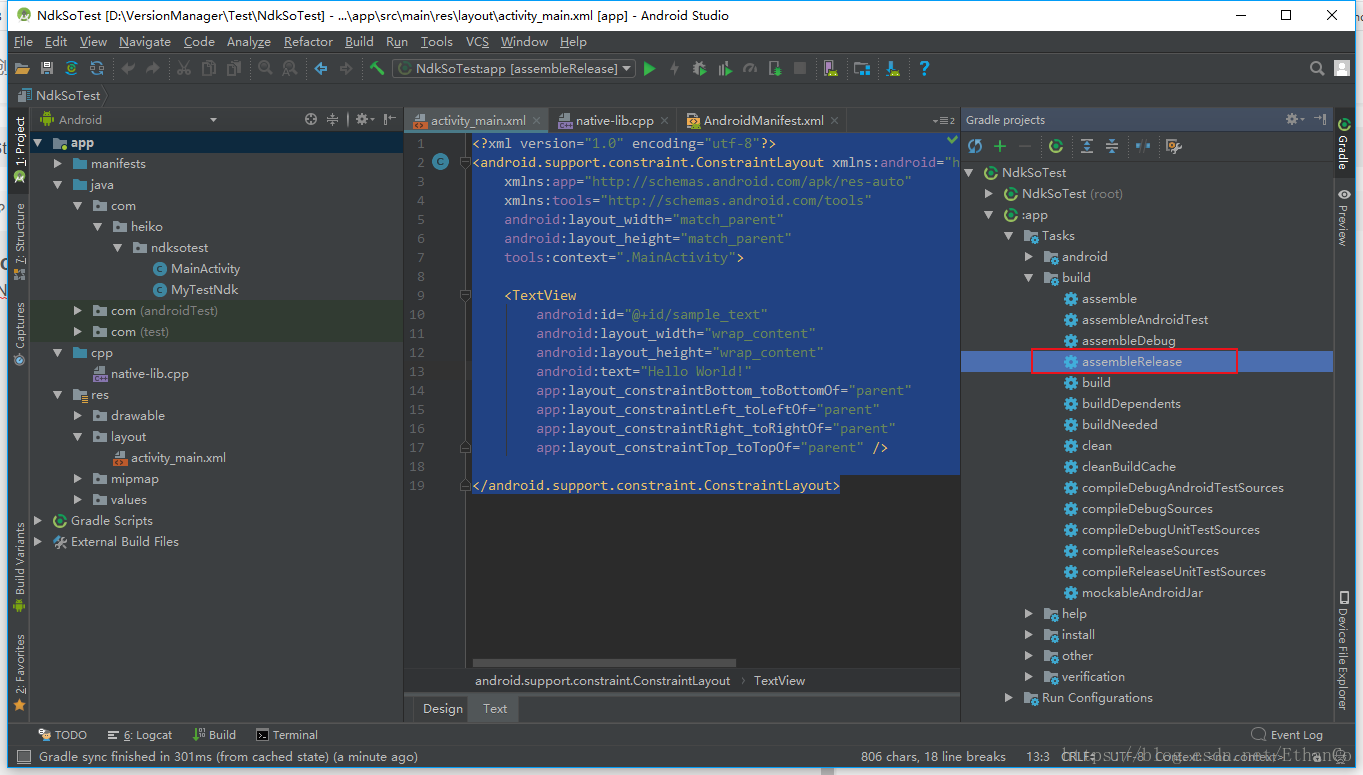
Task: Hide the Project panel with hide icon
Action: pos(389,119)
